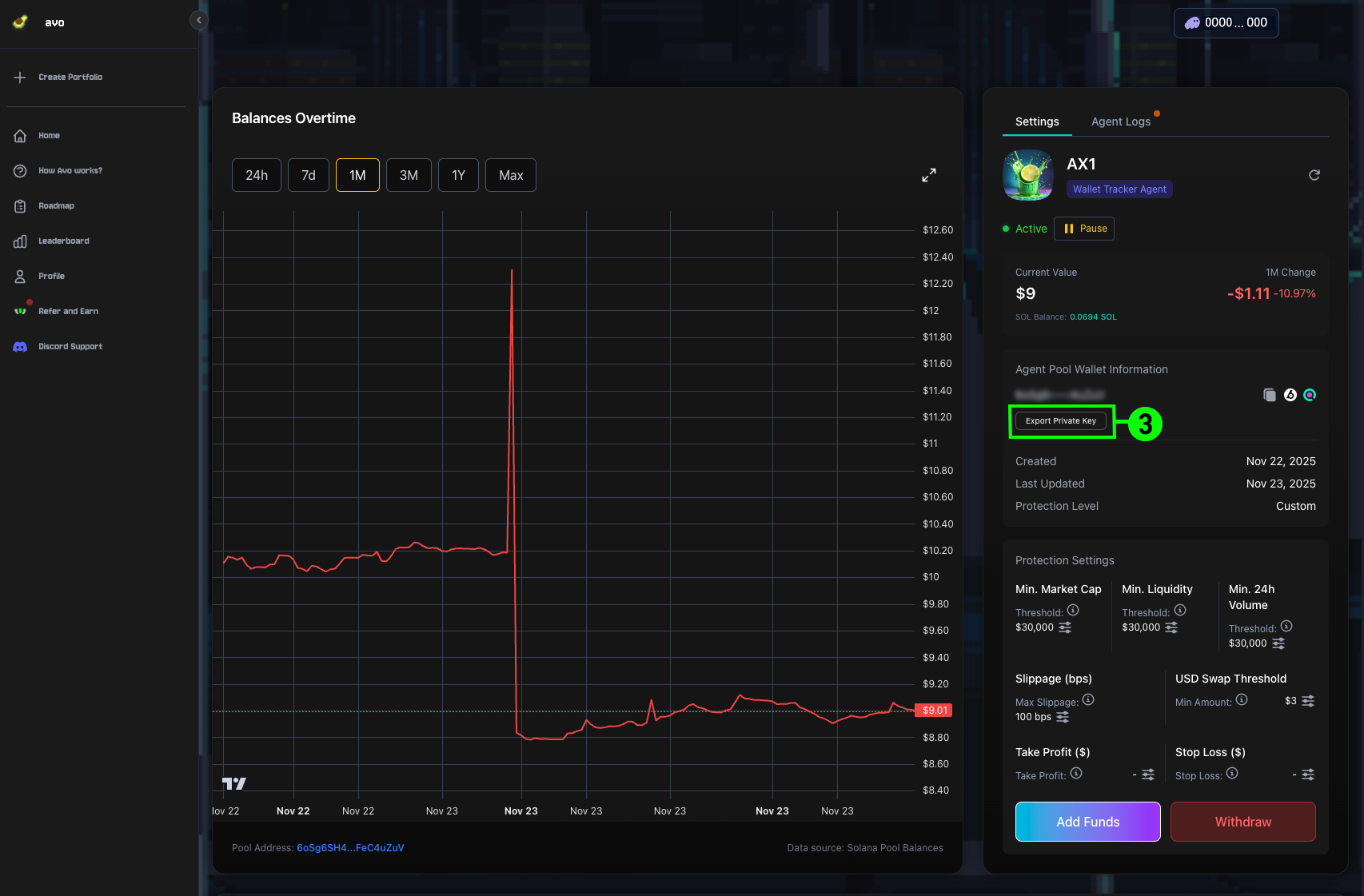The image size is (1364, 896).
Task: Click the Add Funds button
Action: (x=1087, y=822)
